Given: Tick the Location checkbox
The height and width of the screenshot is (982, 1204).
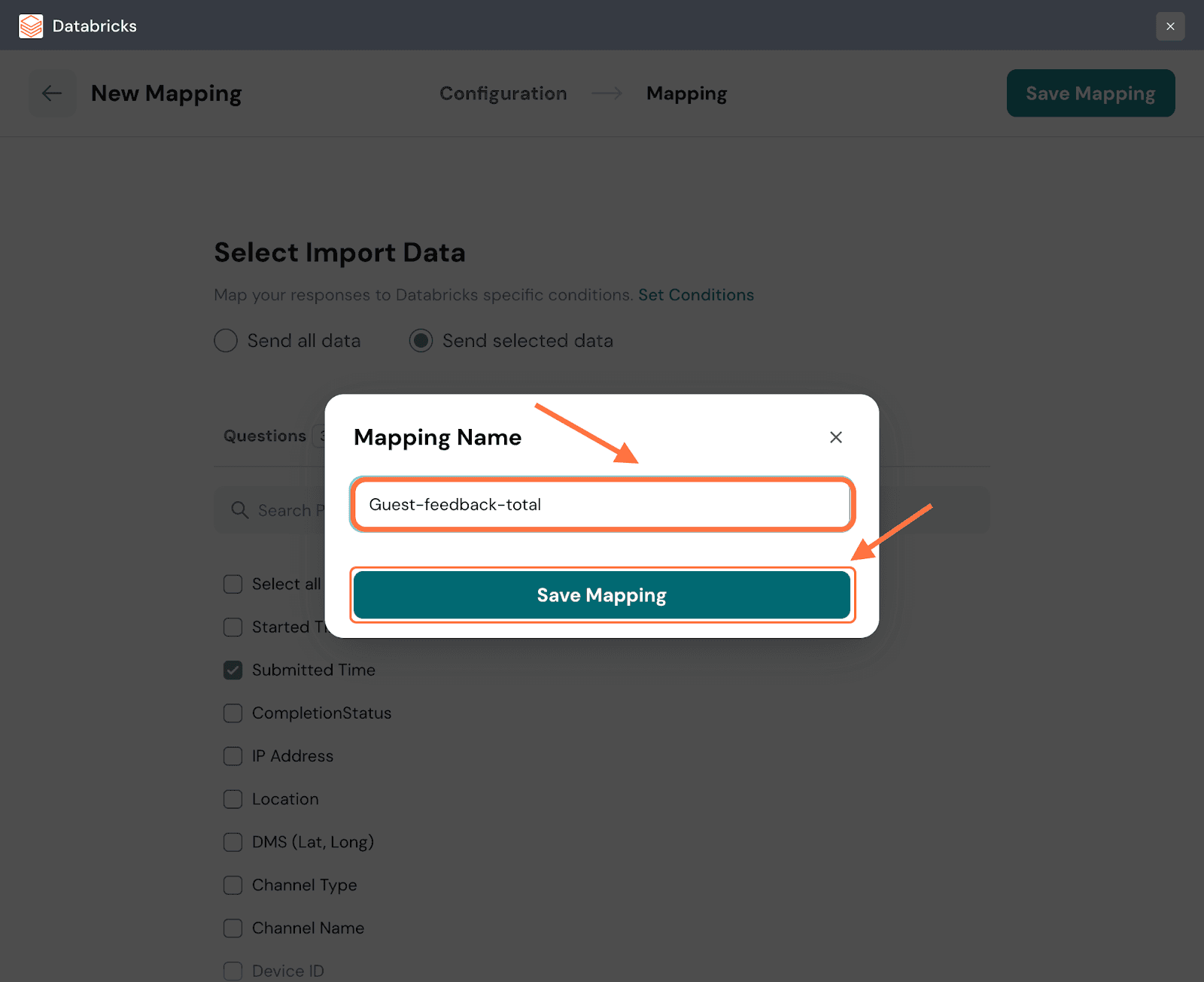Looking at the screenshot, I should pos(233,799).
